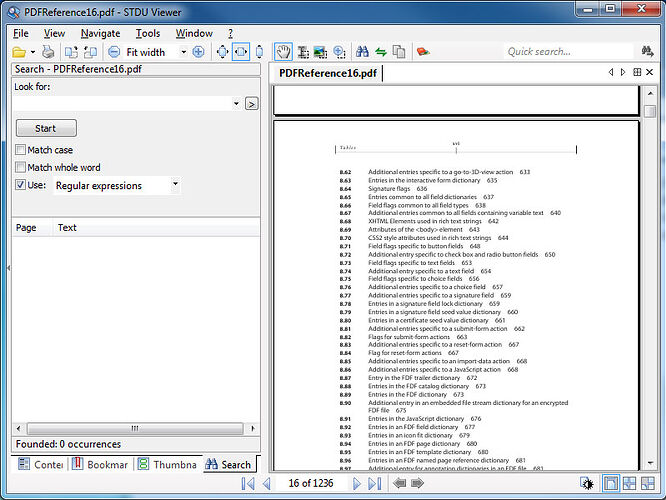Click the Print icon in the toolbar
Image resolution: width=666 pixels, height=500 pixels.
pos(48,52)
